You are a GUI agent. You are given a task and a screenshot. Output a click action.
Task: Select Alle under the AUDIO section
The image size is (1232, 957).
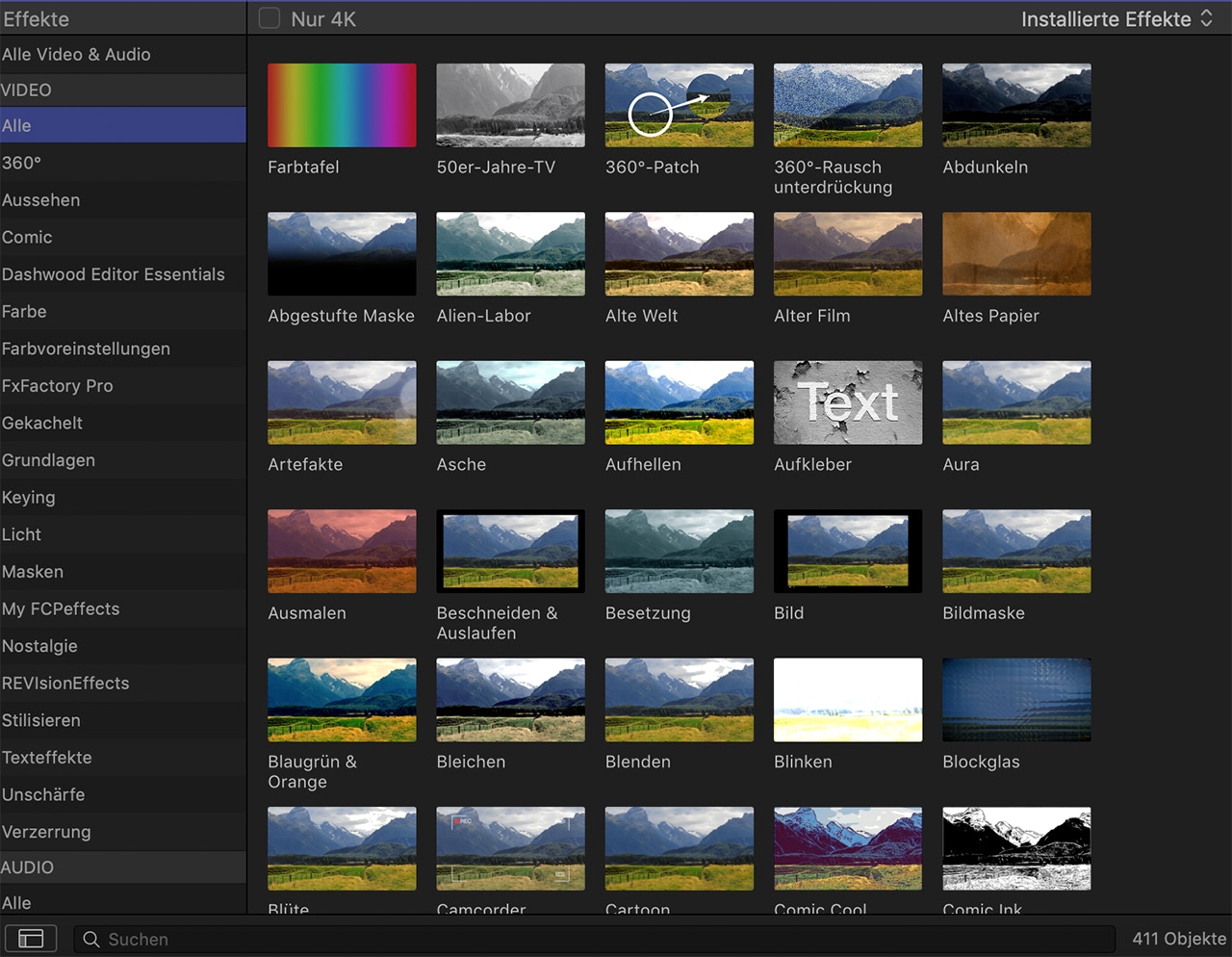coord(16,902)
